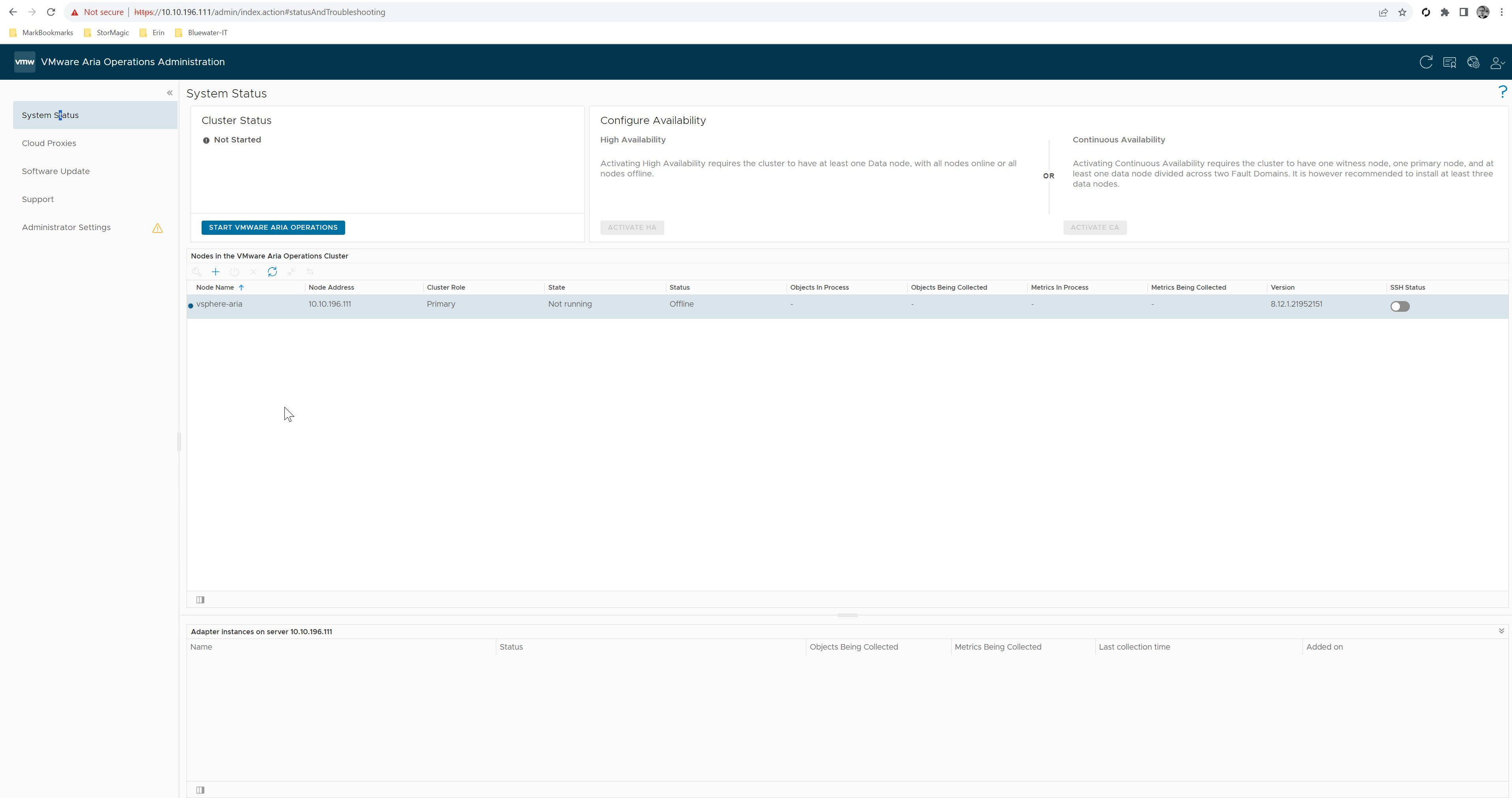Open column chooser icon below nodes table

pos(200,599)
